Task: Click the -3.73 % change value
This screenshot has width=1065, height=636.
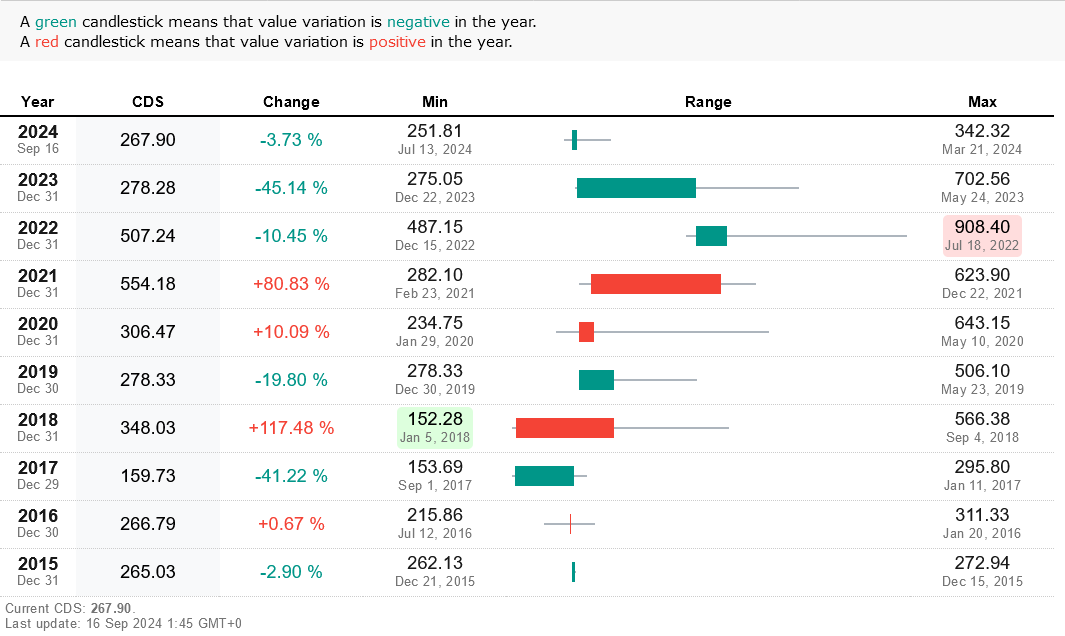Action: (291, 140)
